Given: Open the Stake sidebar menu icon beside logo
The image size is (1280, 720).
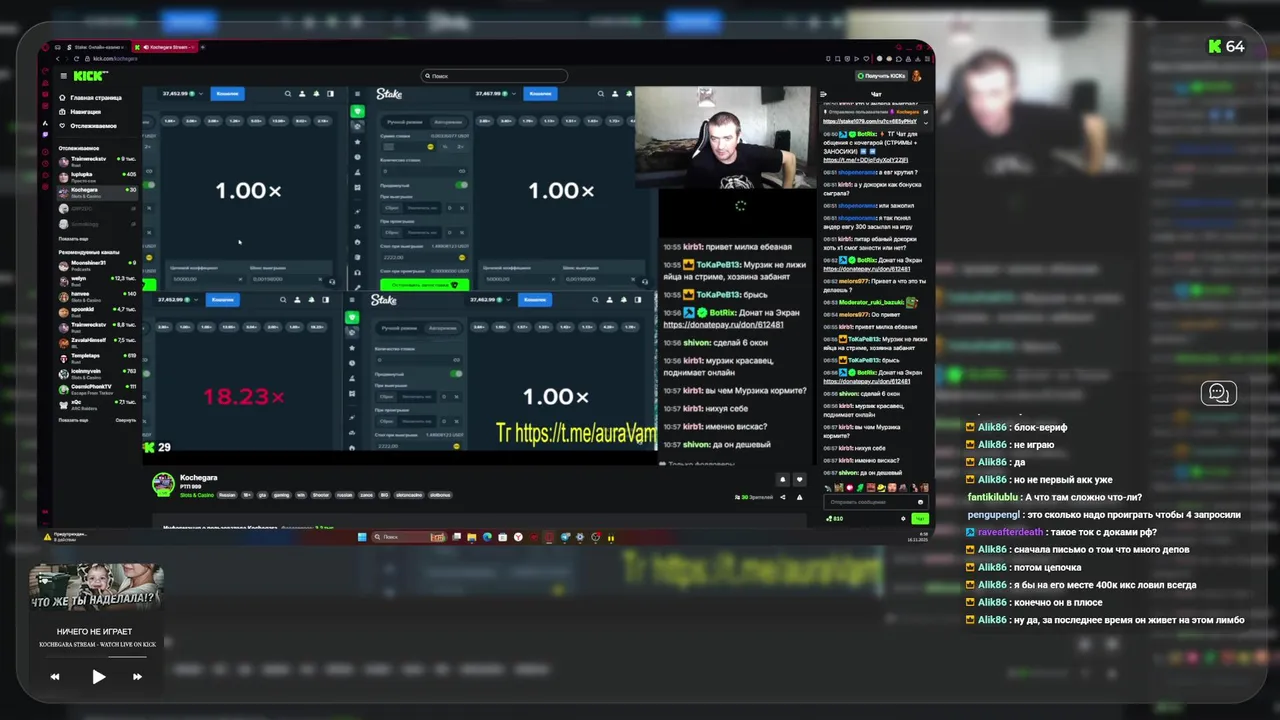Looking at the screenshot, I should coord(357,94).
